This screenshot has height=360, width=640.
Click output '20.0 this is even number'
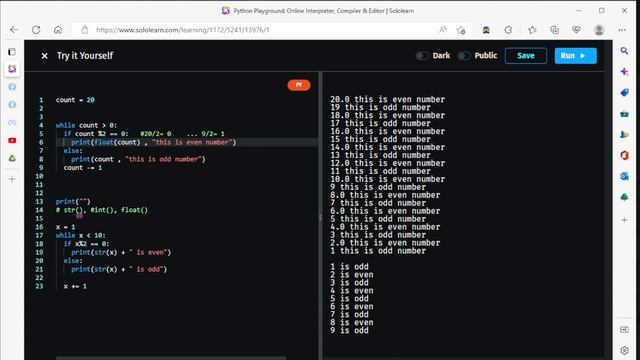pos(387,99)
